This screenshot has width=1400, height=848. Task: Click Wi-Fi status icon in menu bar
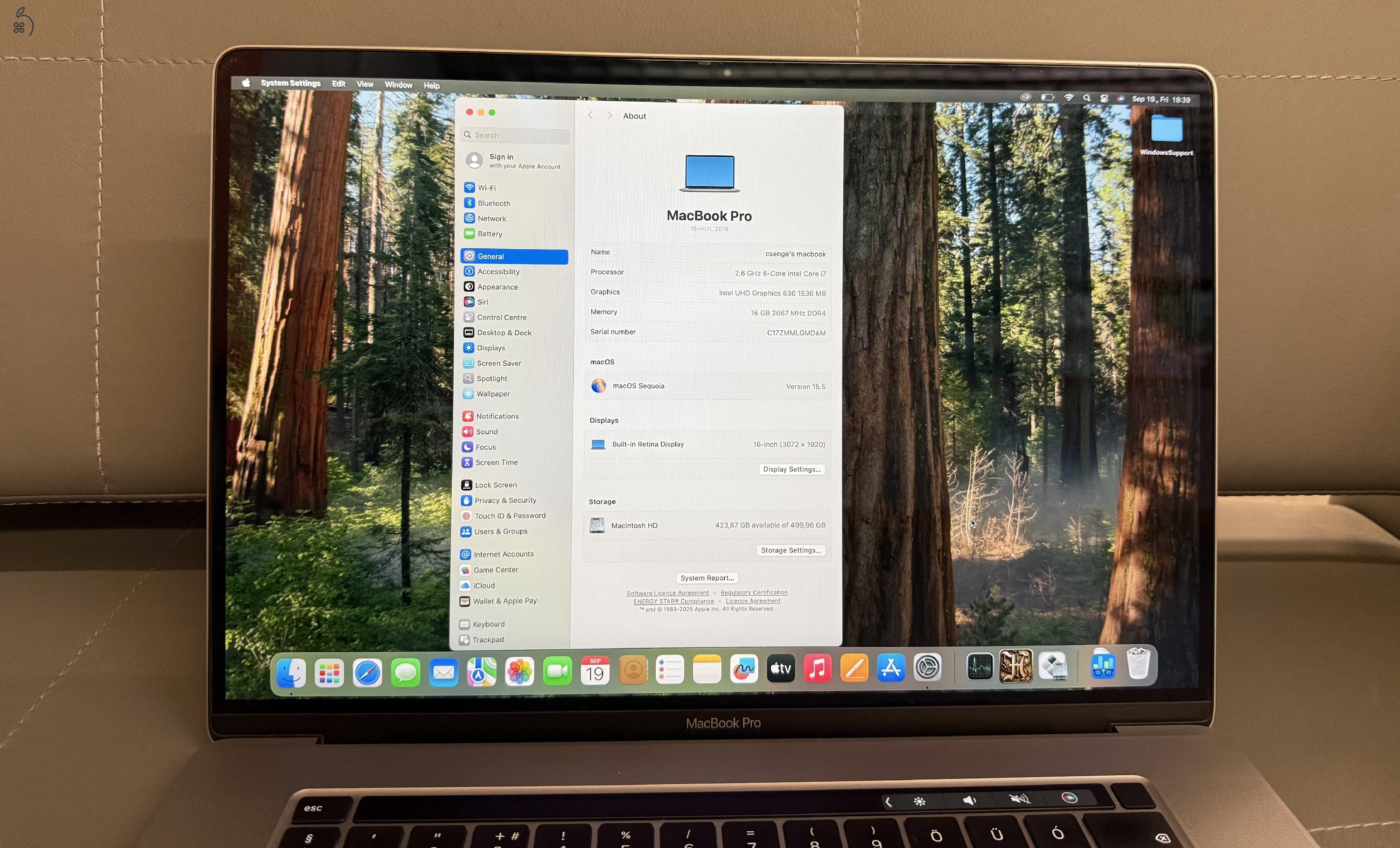1068,97
